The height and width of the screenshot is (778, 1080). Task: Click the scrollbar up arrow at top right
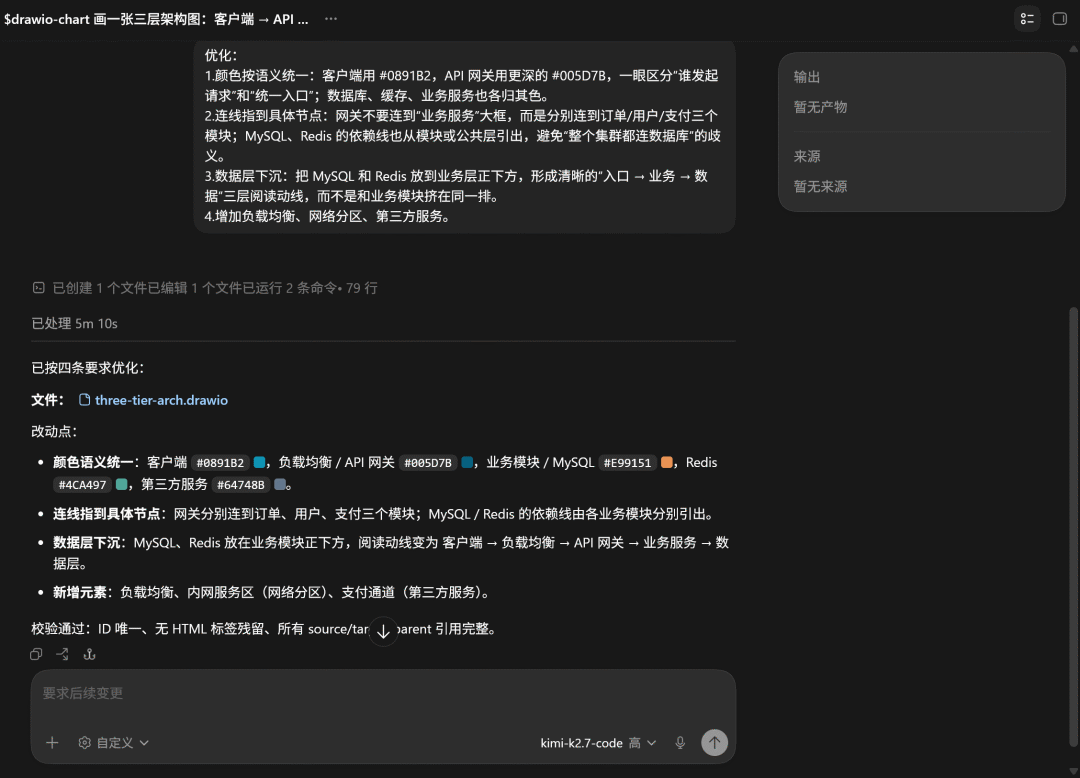pos(1073,49)
